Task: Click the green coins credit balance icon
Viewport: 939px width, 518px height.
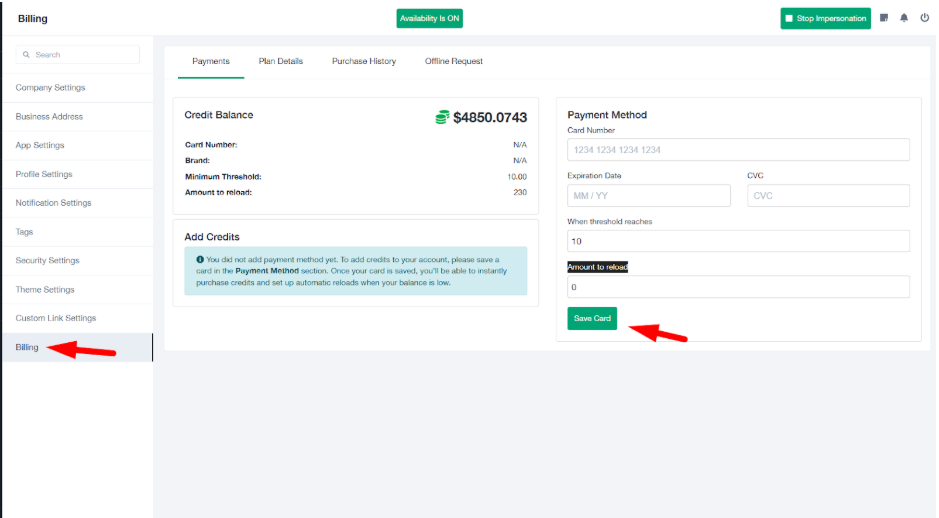Action: point(442,117)
